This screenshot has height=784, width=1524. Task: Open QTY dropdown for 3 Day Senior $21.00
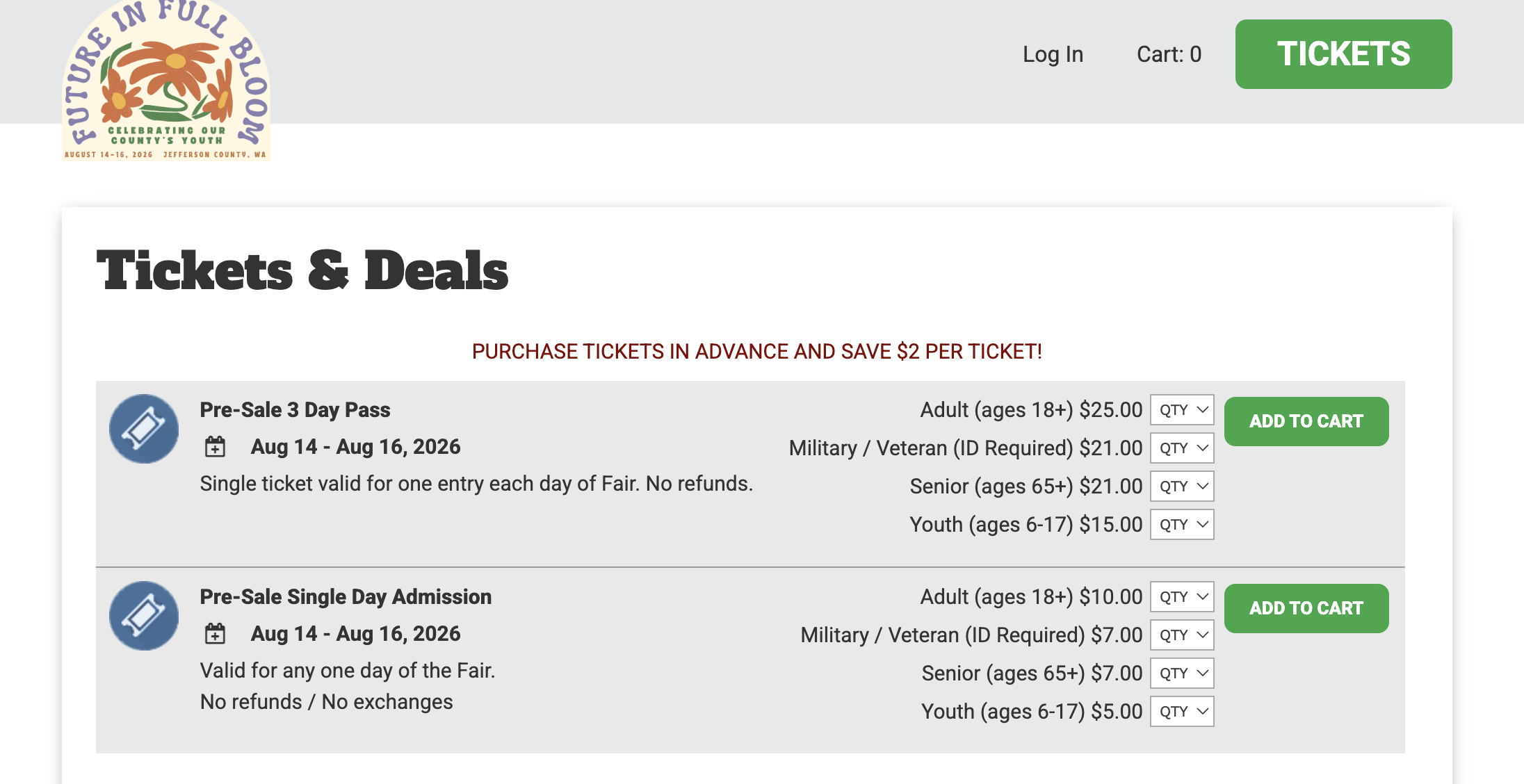tap(1182, 487)
